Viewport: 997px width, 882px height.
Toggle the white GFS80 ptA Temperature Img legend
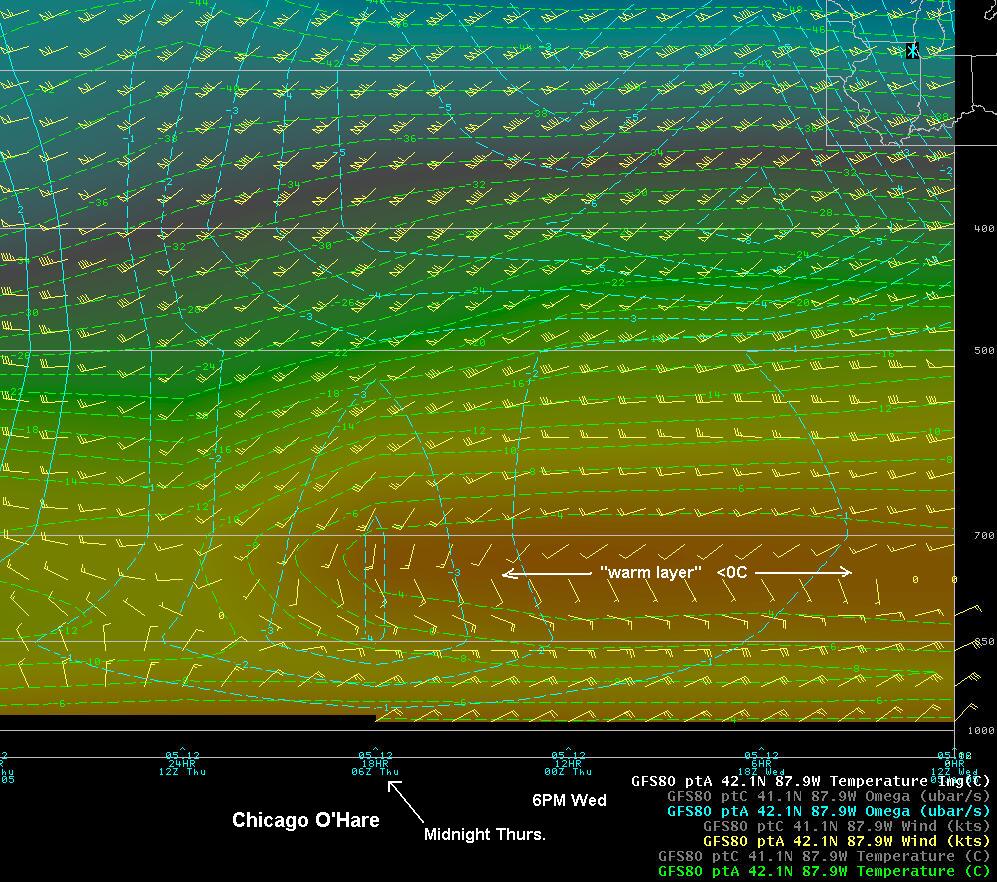[x=811, y=781]
